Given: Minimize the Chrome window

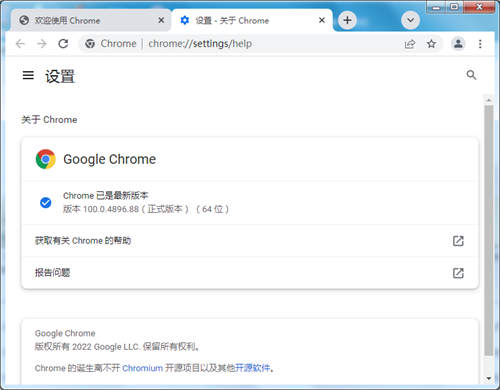Looking at the screenshot, I should pyautogui.click(x=436, y=7).
